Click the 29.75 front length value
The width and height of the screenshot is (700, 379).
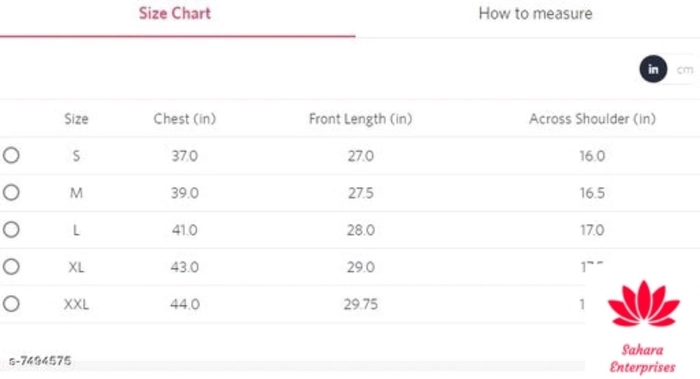[x=361, y=304]
